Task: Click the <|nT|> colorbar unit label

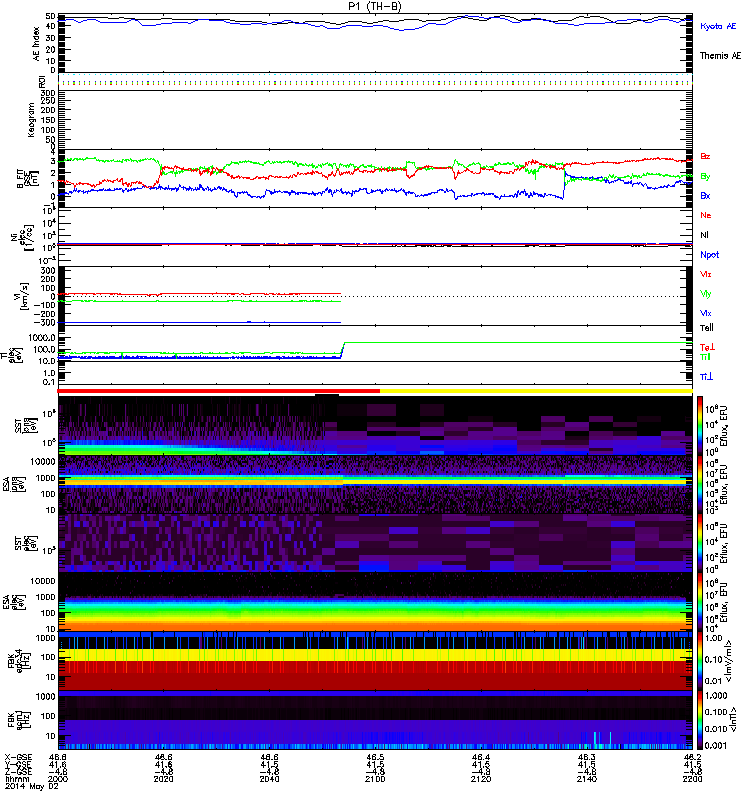Action: 735,719
